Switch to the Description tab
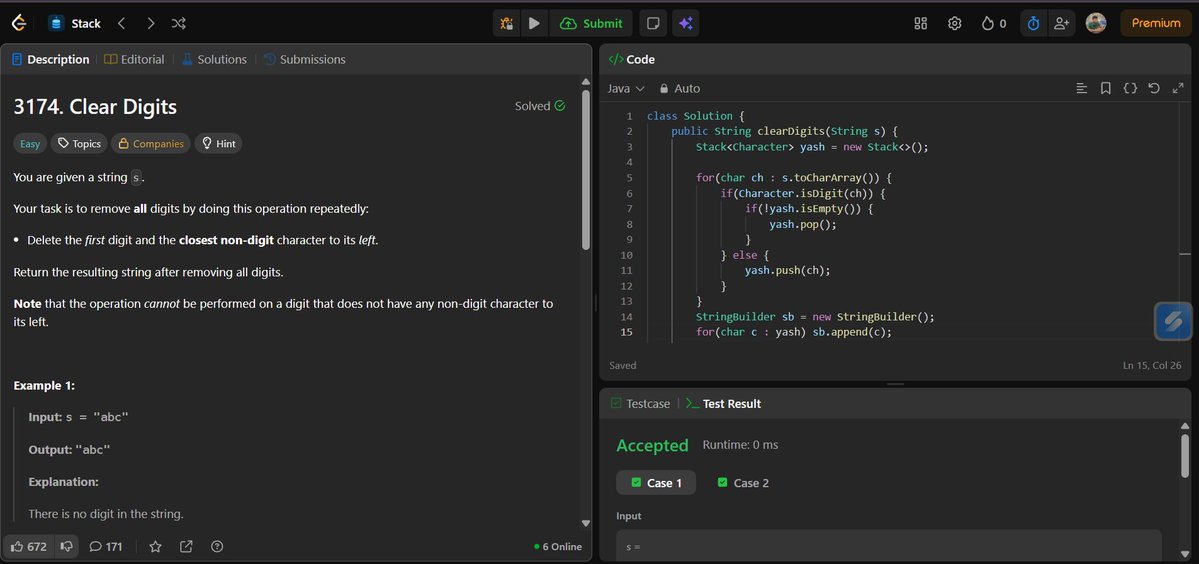Screen dimensions: 1199x564 click(50, 60)
